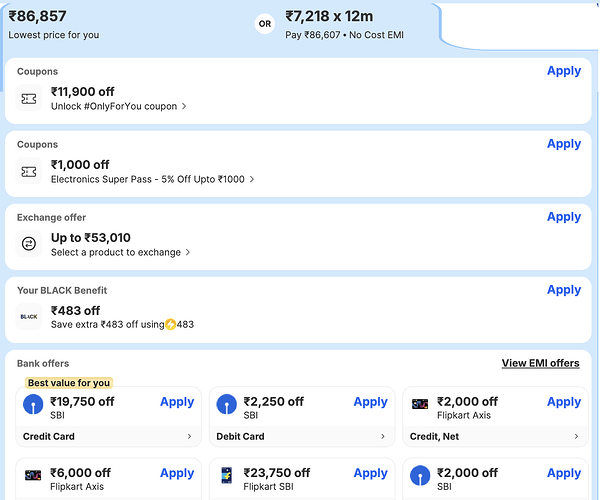
Task: Click the BLACK membership badge icon
Action: [x=29, y=317]
